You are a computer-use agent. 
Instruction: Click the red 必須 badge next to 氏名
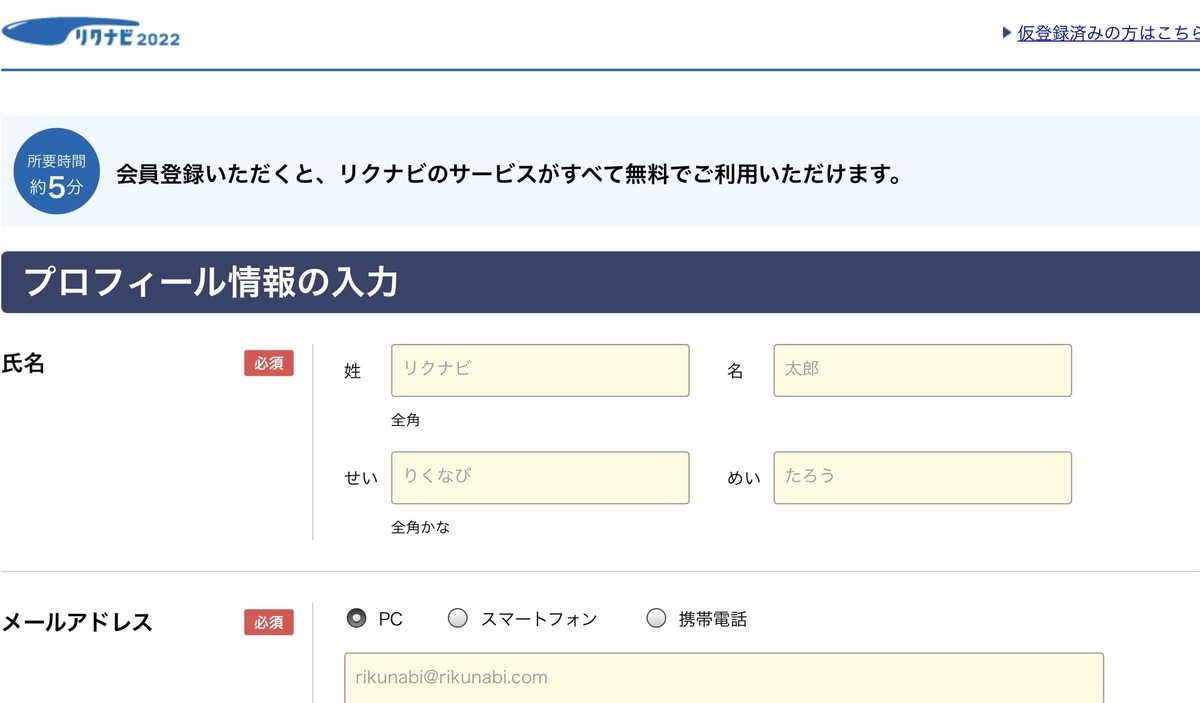[268, 363]
